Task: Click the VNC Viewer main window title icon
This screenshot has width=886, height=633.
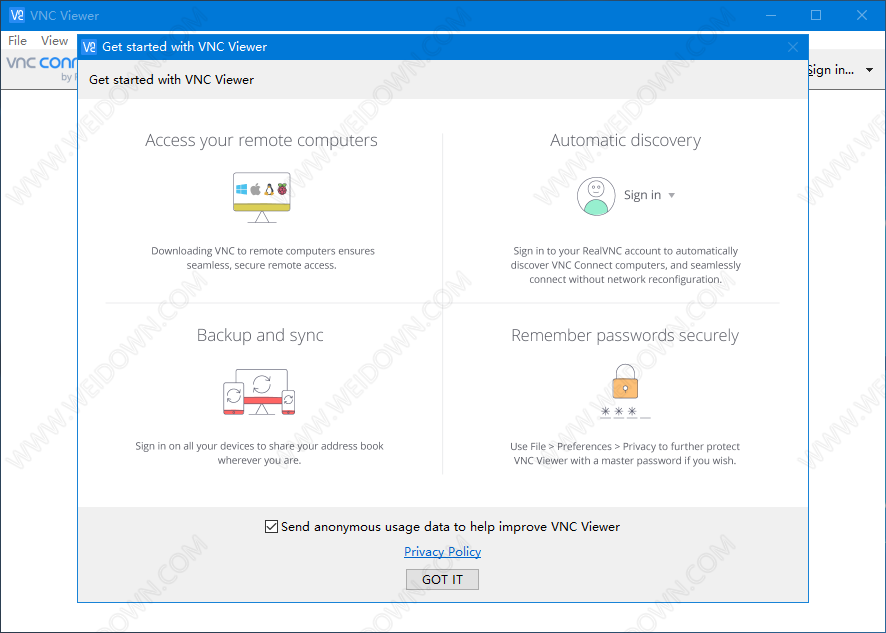Action: coord(16,15)
